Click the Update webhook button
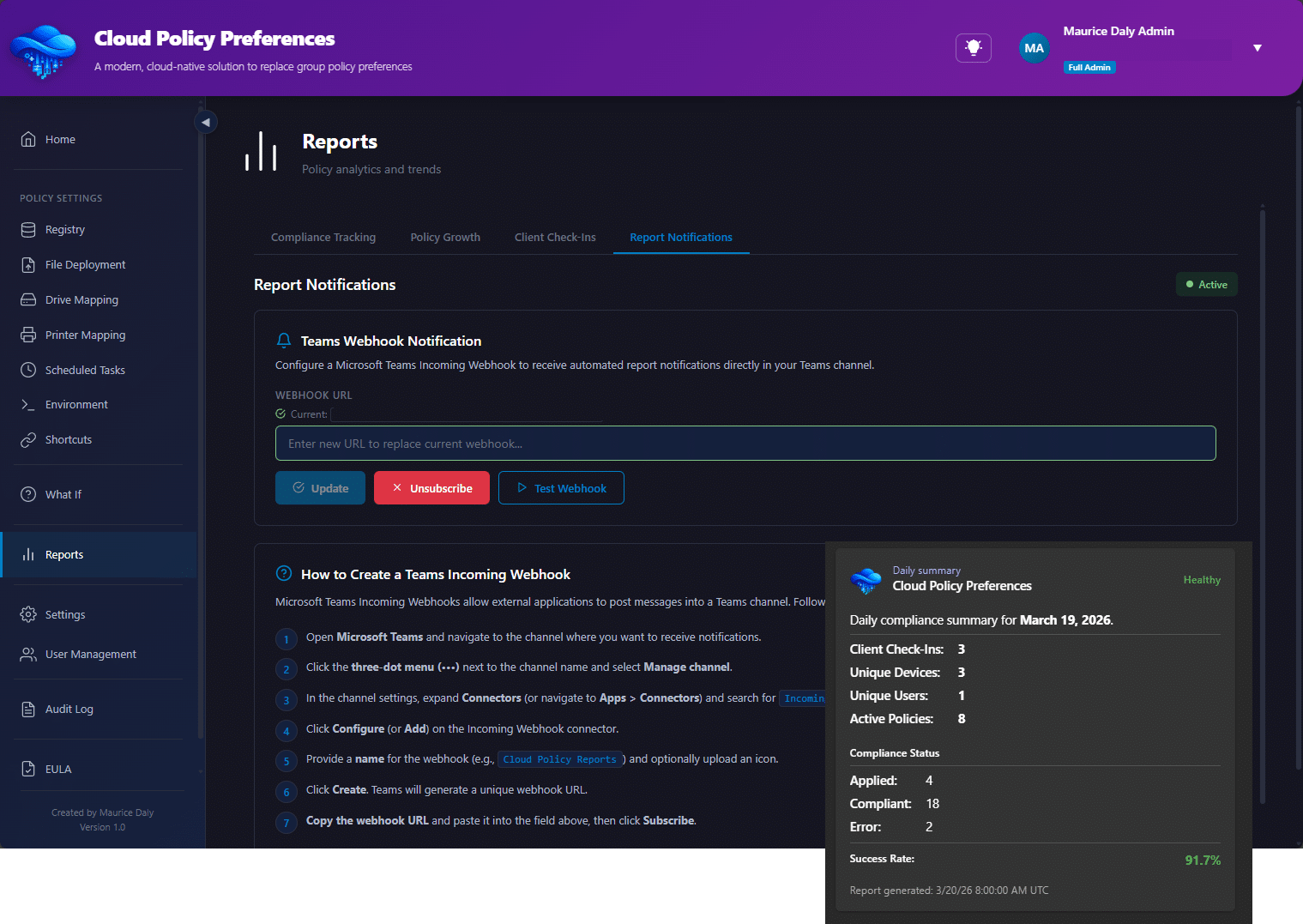 [320, 488]
